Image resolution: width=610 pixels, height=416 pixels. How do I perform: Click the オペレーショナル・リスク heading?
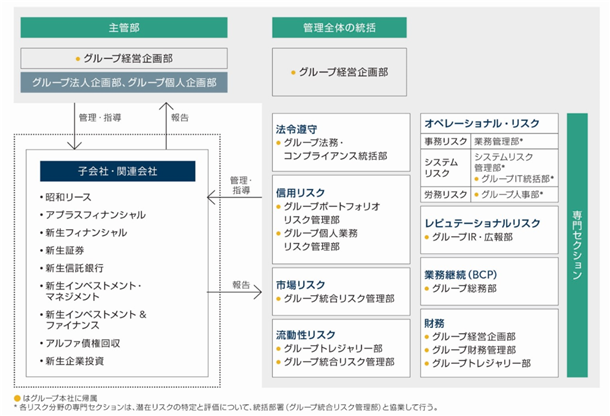[x=482, y=123]
